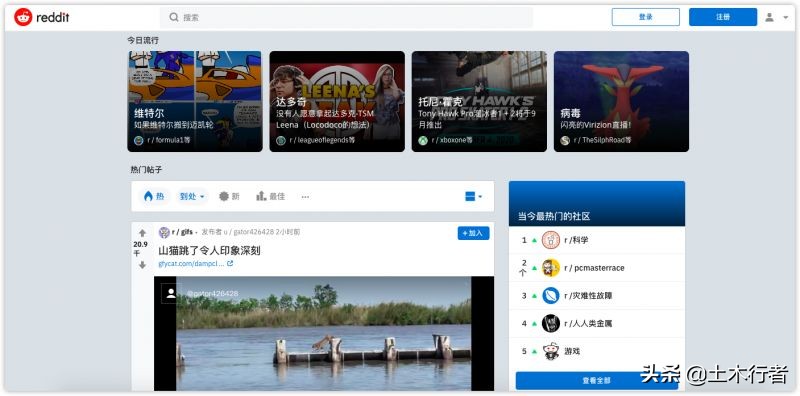This screenshot has height=396, width=800.
Task: Click the Reddit logo home icon
Action: coord(23,17)
